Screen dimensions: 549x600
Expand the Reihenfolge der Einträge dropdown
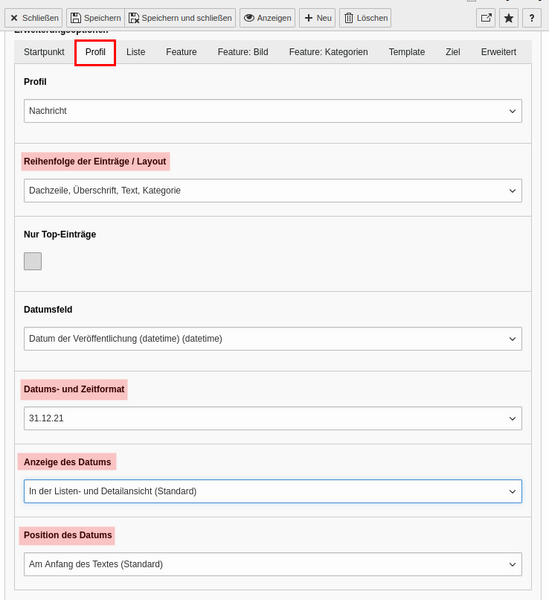273,191
